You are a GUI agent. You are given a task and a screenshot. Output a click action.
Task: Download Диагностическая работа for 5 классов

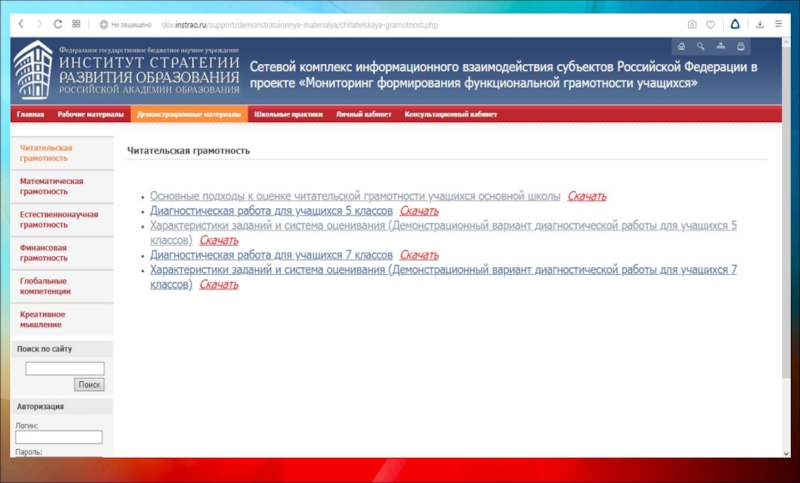419,211
